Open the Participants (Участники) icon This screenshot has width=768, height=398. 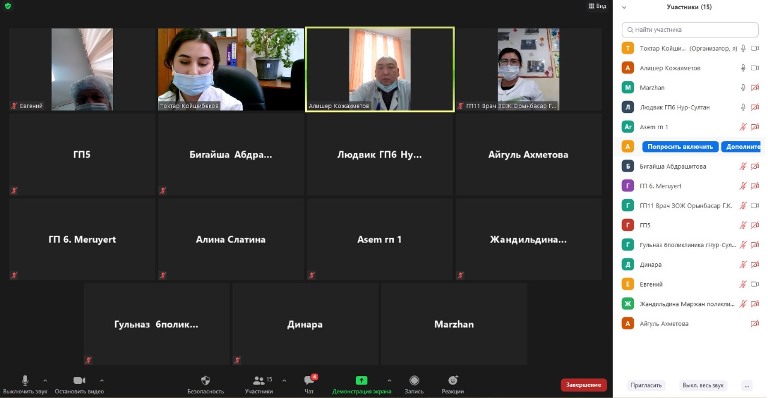tap(259, 380)
